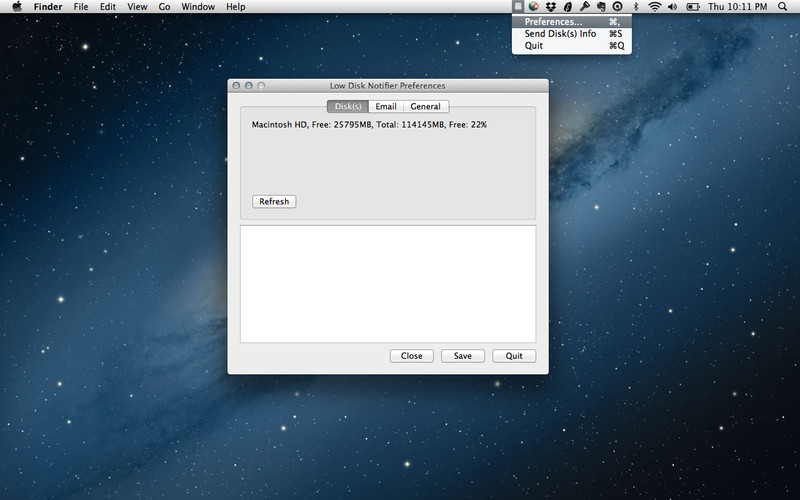
Task: Open the Window menu
Action: point(198,7)
